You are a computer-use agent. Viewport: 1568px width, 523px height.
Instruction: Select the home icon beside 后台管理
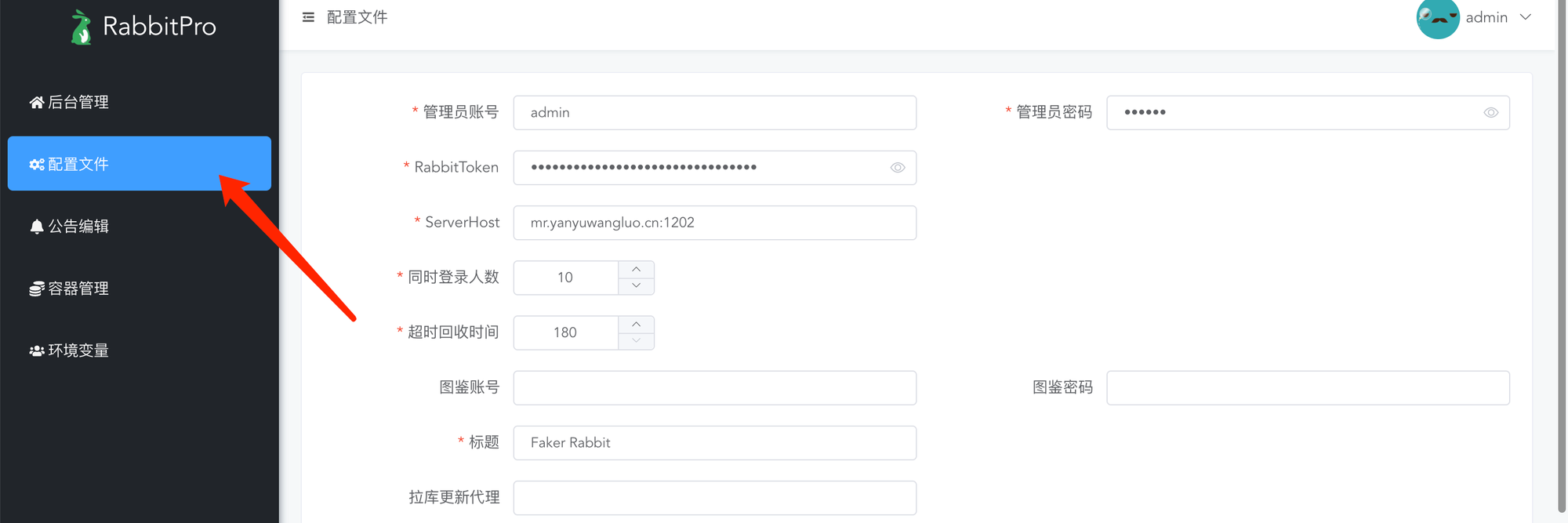[34, 101]
